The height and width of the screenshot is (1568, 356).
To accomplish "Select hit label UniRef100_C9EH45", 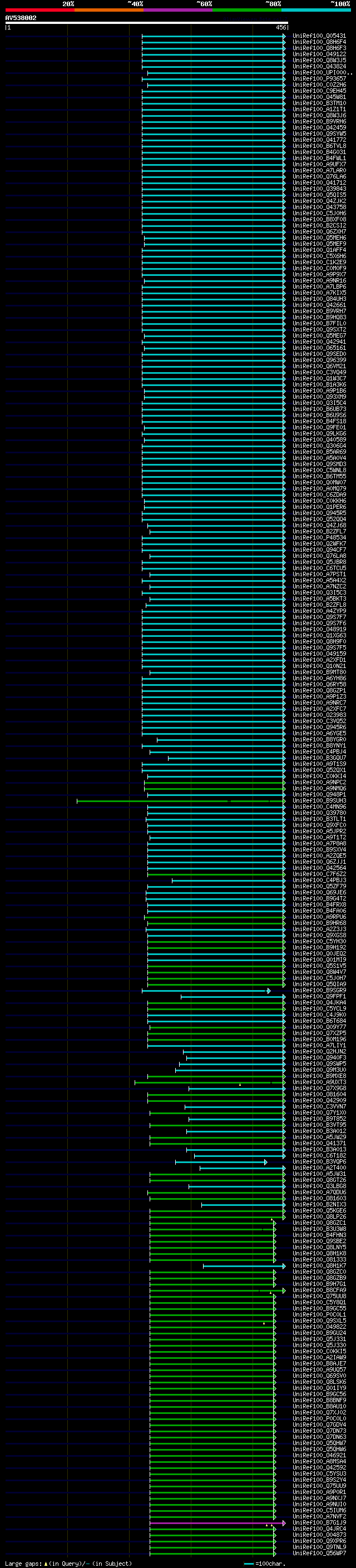I will point(319,91).
